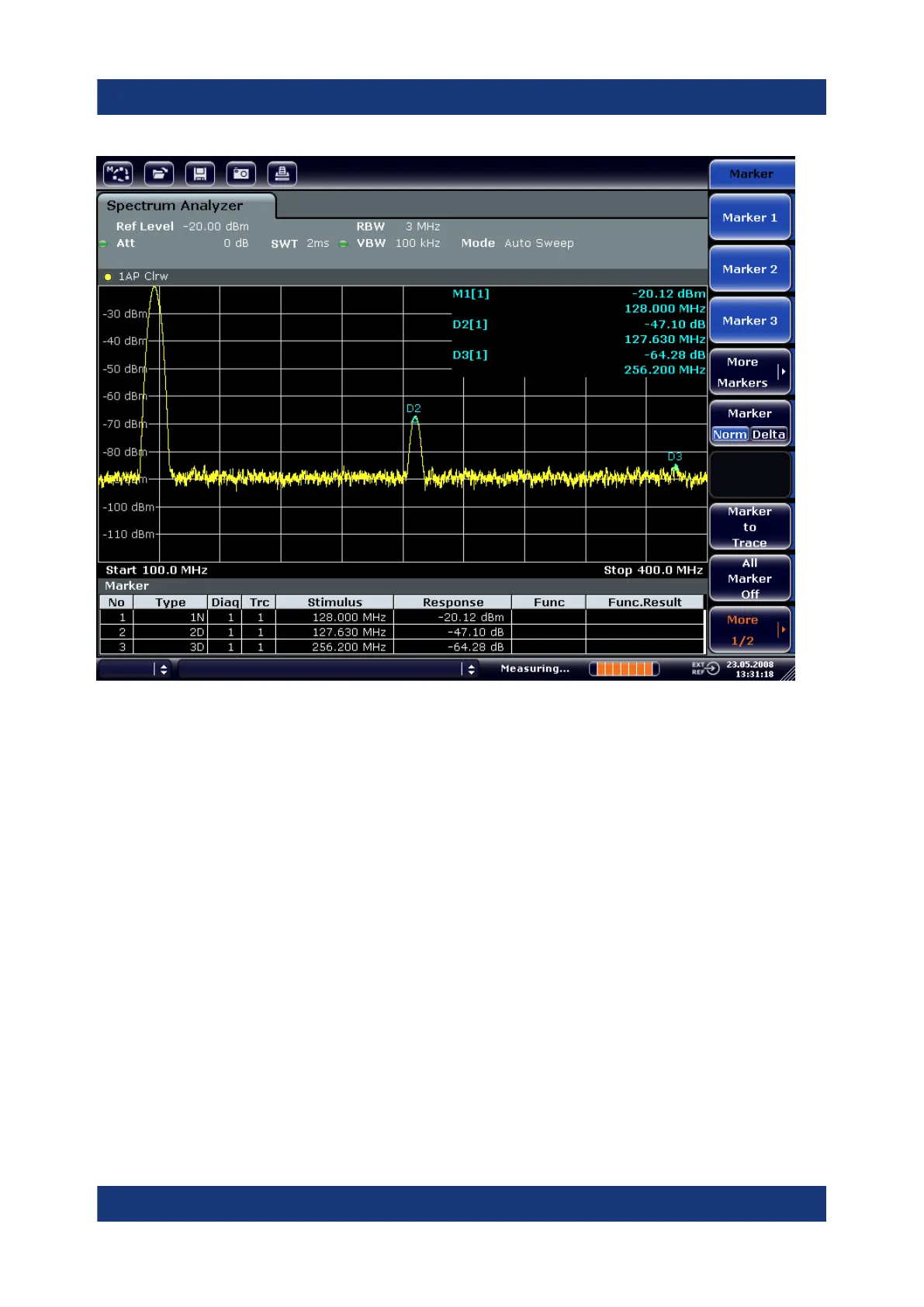
Task: Select the Spectrum Analyzer tab
Action: click(175, 206)
